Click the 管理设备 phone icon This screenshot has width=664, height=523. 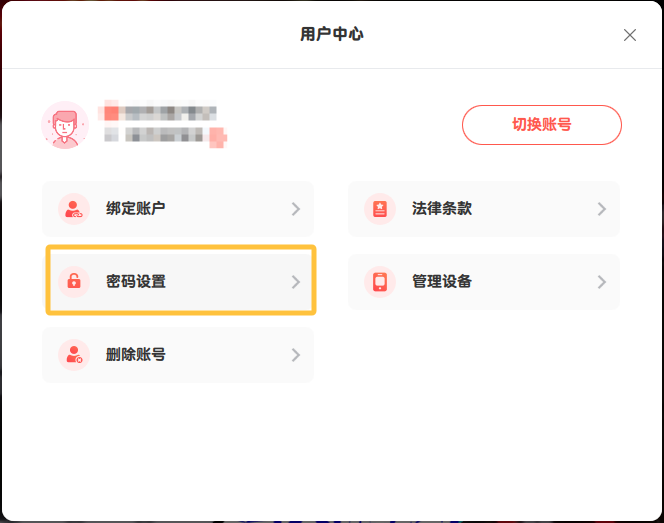pos(379,282)
